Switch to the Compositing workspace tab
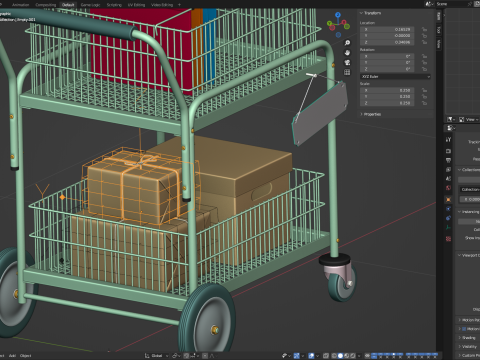 46,5
